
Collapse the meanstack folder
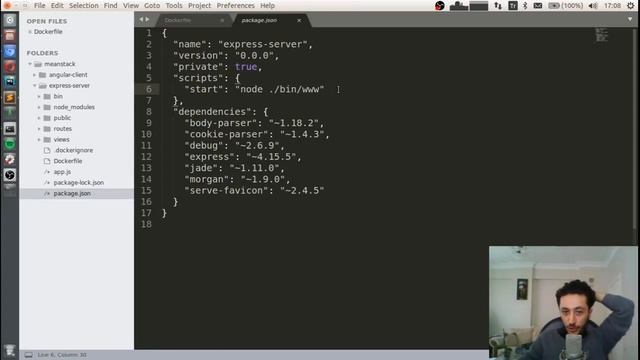click(x=30, y=64)
